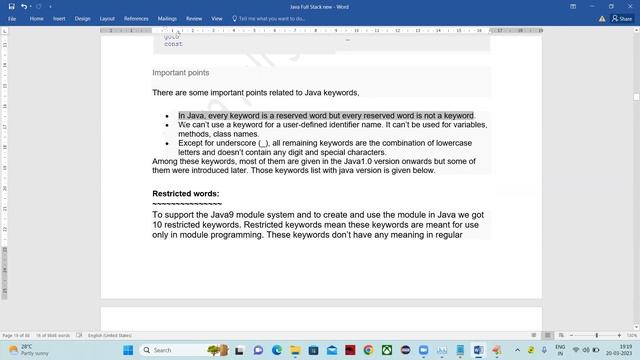Open the weather widget on the taskbar
This screenshot has width=640, height=360.
pyautogui.click(x=29, y=350)
